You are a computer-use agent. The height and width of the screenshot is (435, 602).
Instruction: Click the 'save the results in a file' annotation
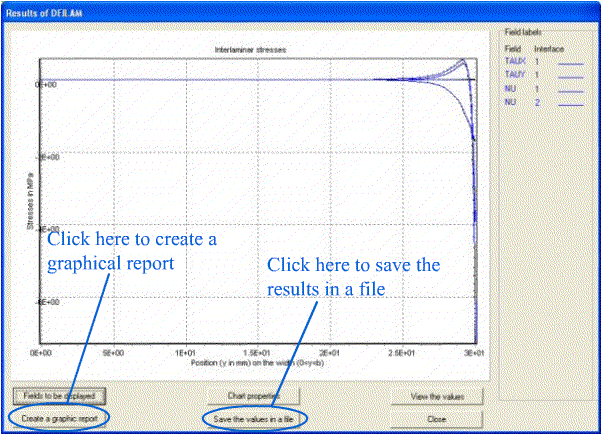pos(353,276)
